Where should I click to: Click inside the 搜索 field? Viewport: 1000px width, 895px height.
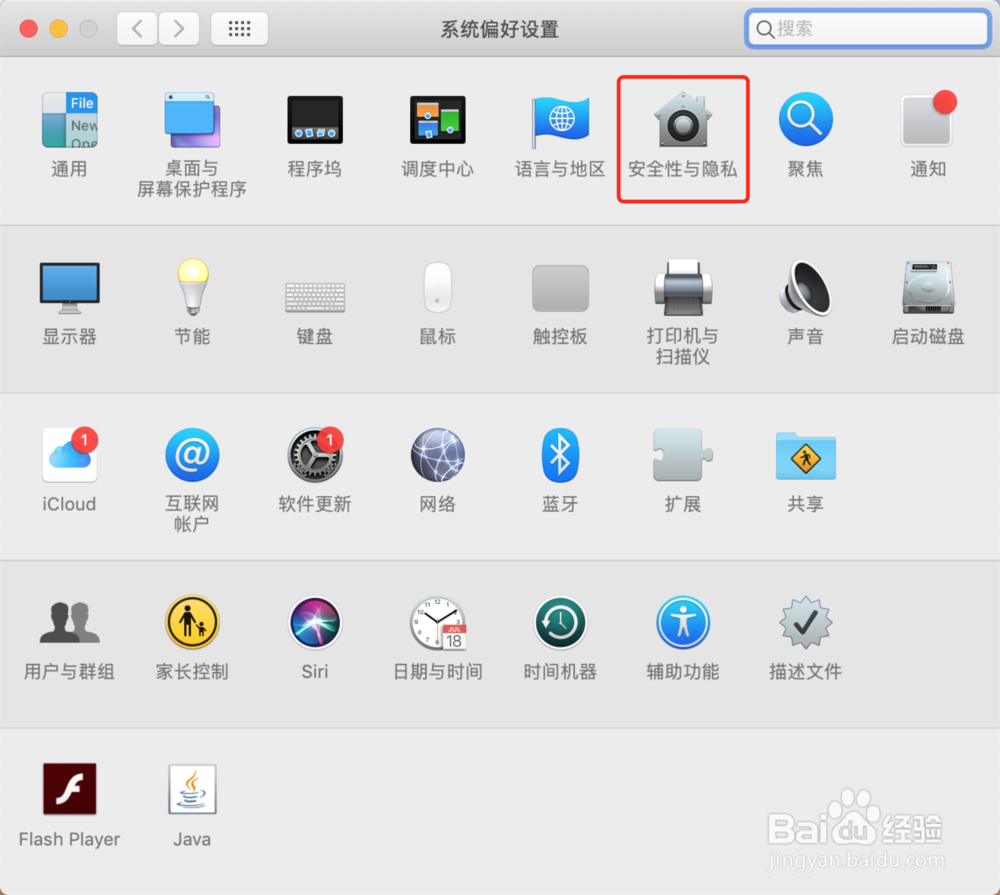click(x=866, y=29)
